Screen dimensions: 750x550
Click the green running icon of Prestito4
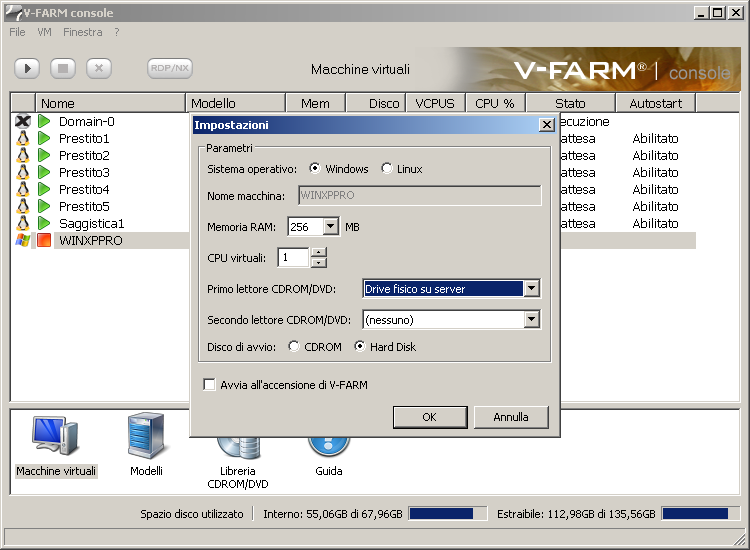(44, 189)
